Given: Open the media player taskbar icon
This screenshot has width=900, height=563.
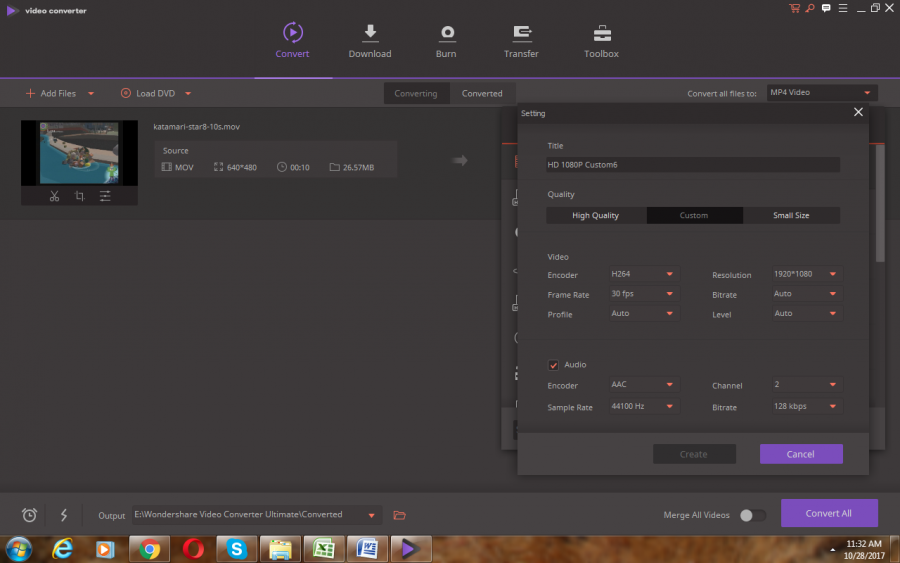Looking at the screenshot, I should click(105, 549).
